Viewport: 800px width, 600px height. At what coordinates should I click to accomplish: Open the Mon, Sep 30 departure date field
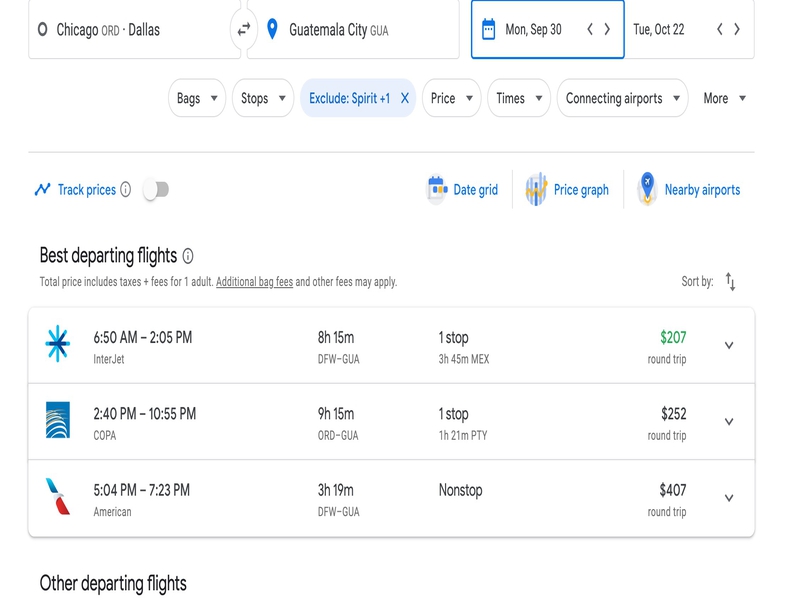click(547, 30)
